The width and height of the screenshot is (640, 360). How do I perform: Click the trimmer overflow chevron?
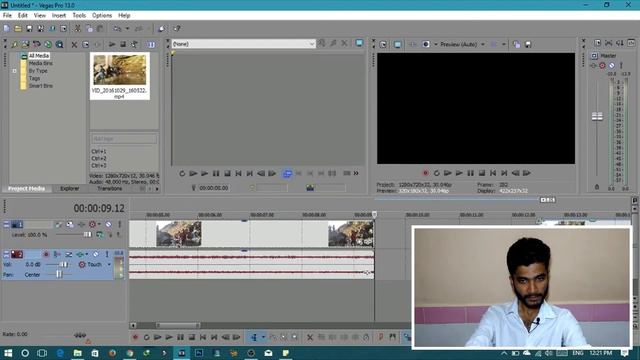click(x=356, y=173)
